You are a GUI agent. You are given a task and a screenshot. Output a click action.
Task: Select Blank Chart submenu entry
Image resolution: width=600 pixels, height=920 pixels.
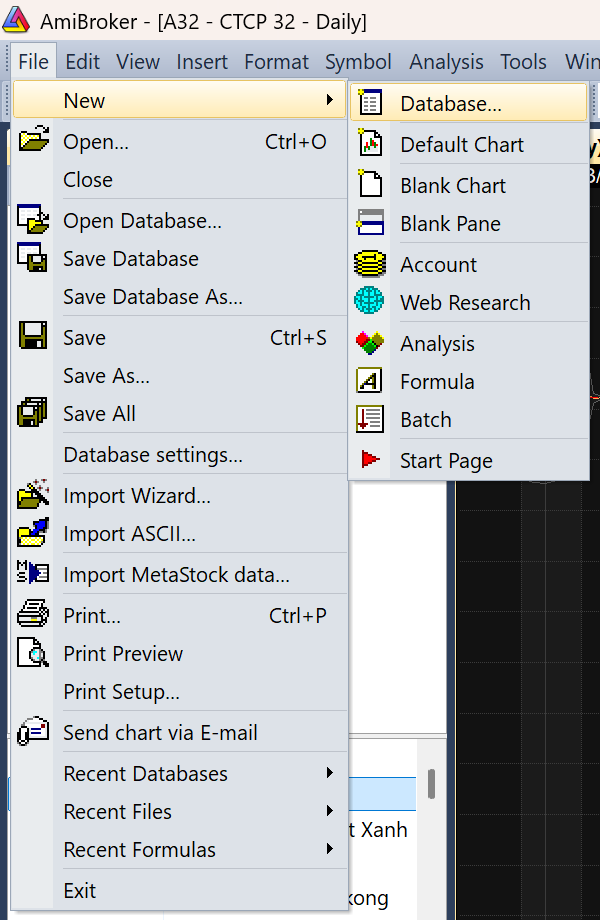[x=469, y=185]
